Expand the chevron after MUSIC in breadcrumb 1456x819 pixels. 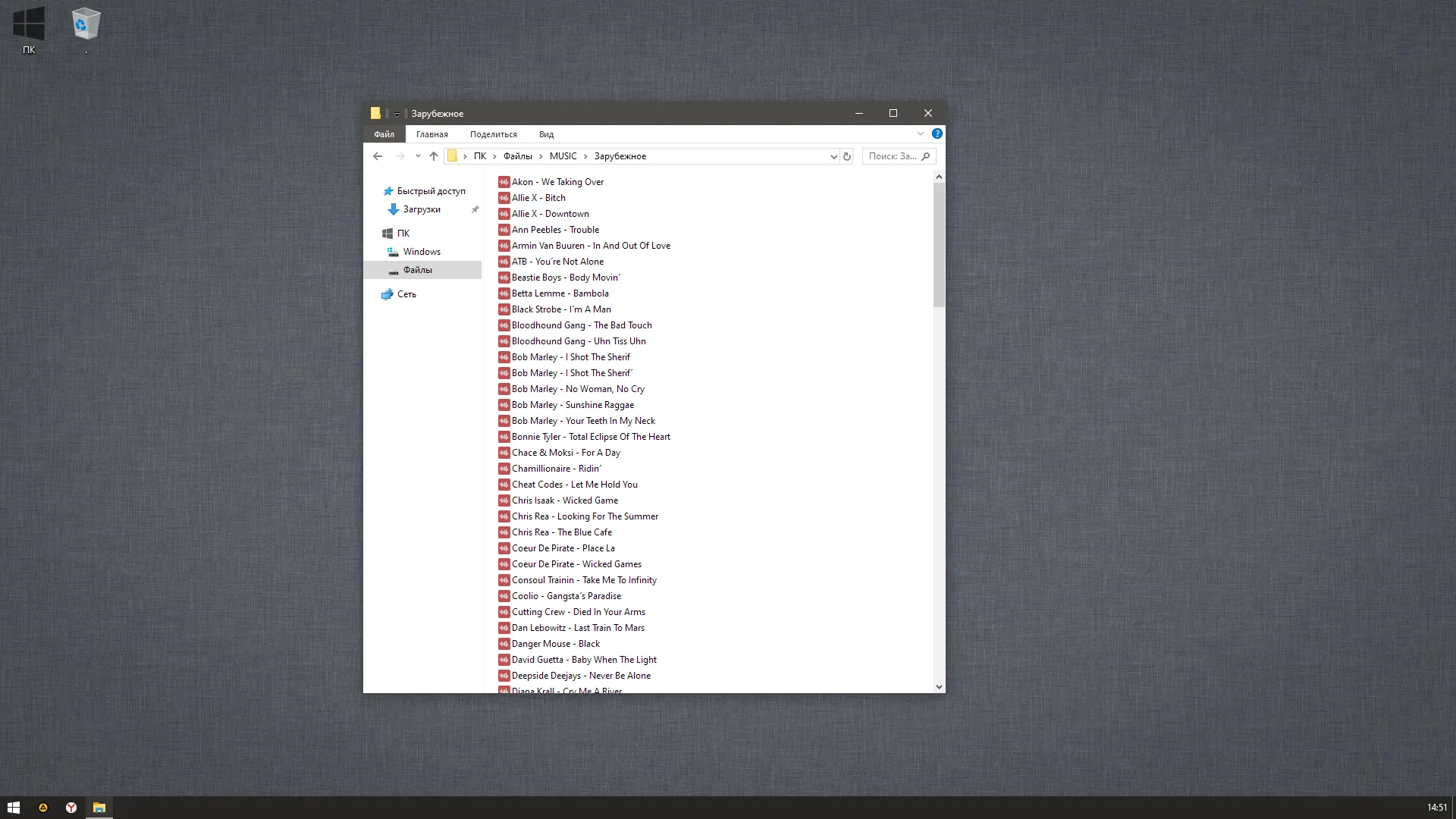[x=585, y=156]
